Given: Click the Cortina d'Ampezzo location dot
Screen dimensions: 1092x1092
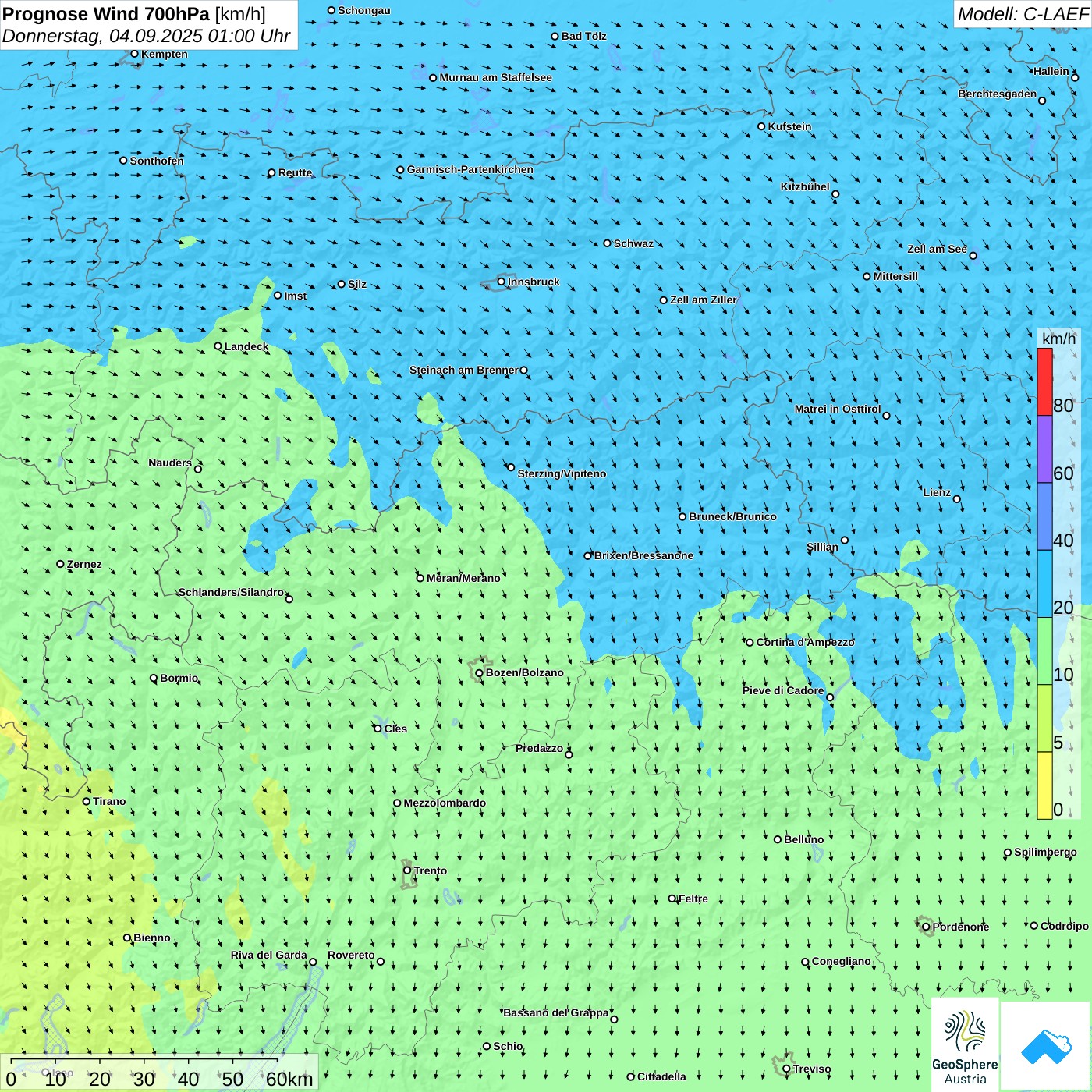Looking at the screenshot, I should pos(750,643).
